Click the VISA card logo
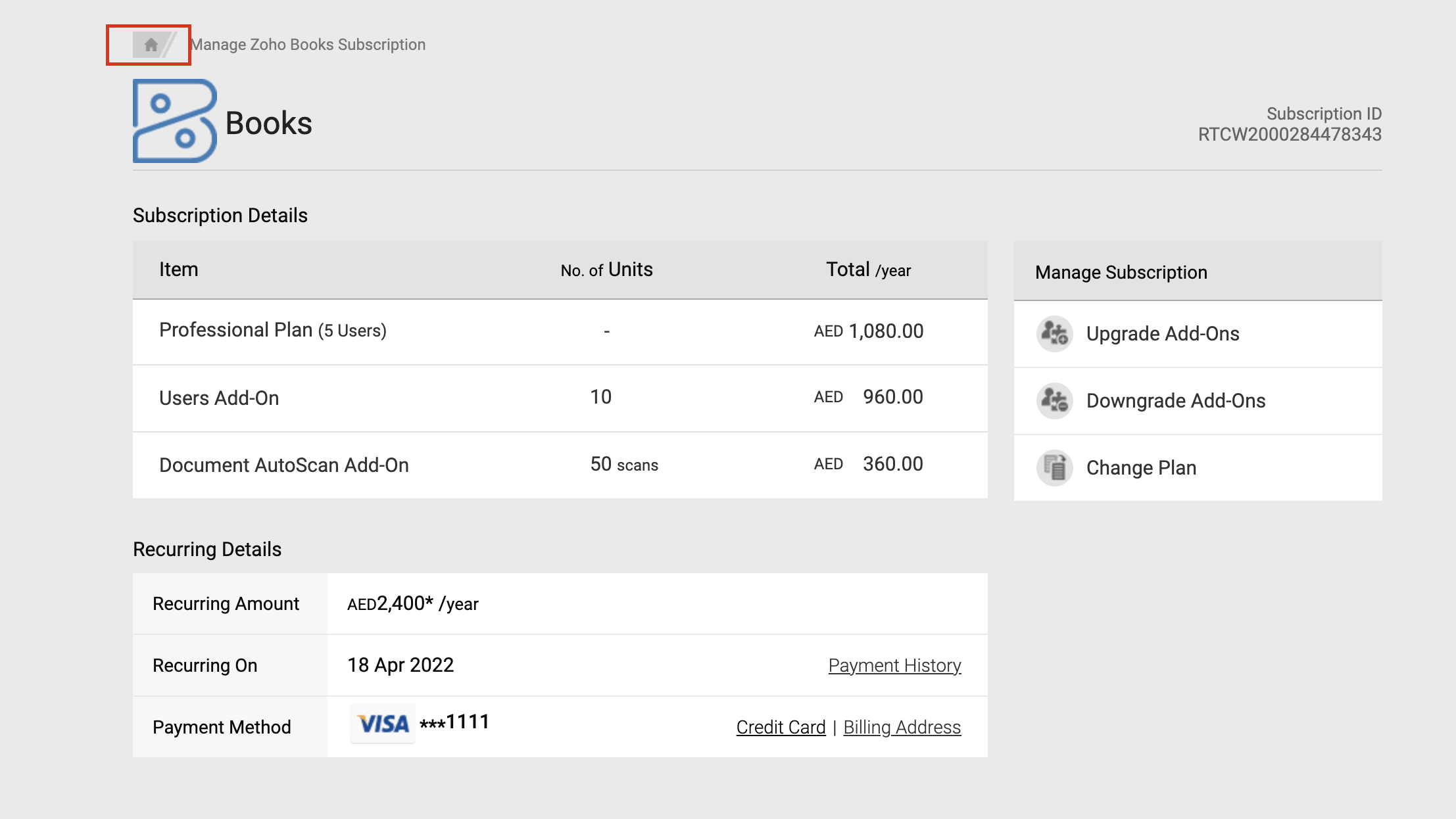The width and height of the screenshot is (1456, 819). point(383,724)
